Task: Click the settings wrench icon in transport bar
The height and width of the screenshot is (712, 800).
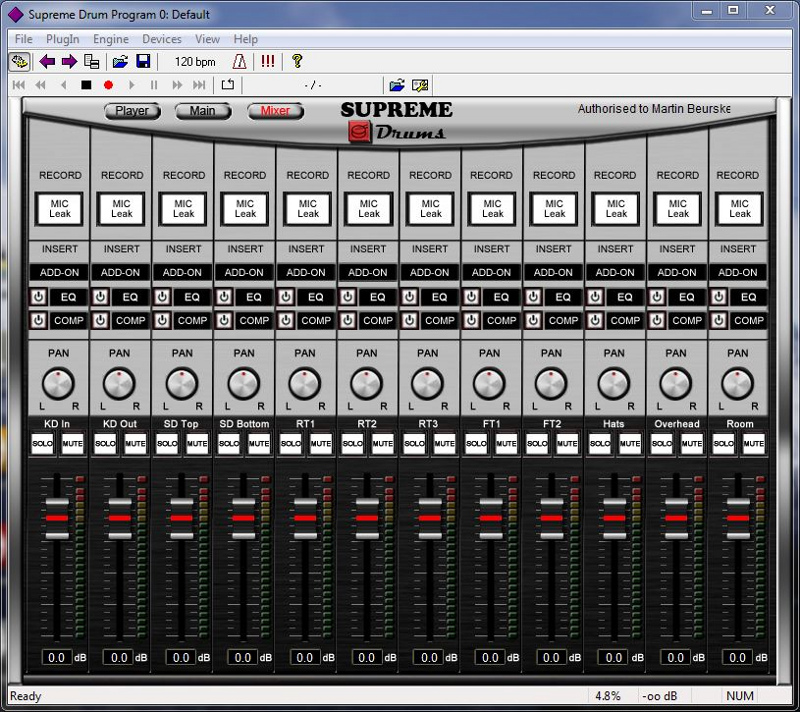Action: pos(420,85)
